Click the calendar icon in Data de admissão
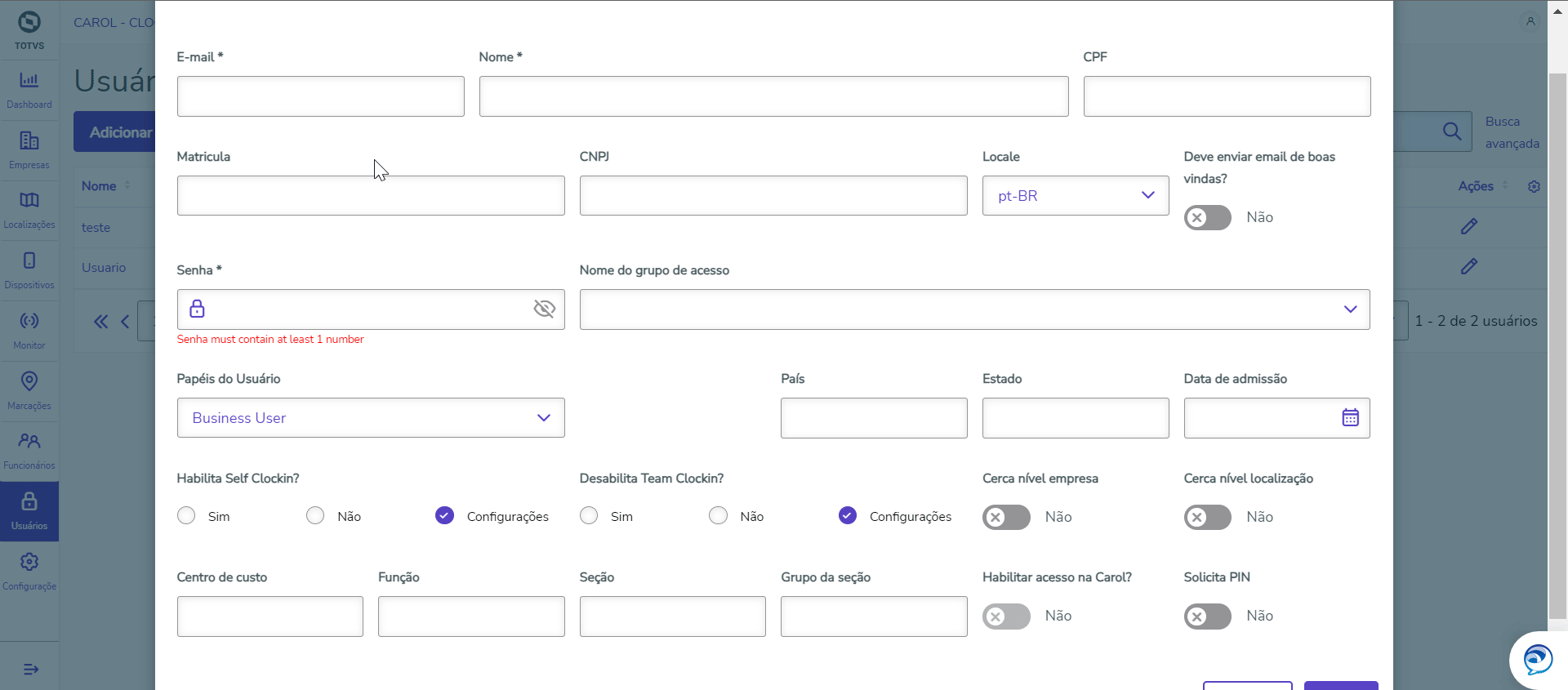The image size is (1568, 690). pos(1350,417)
